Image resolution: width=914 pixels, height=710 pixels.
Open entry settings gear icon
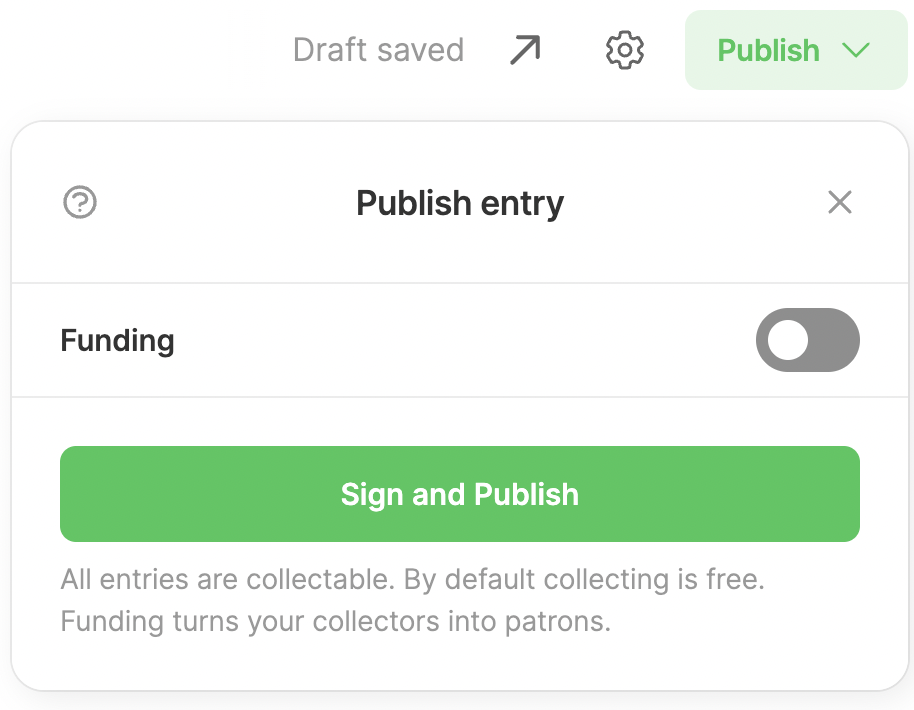(625, 50)
